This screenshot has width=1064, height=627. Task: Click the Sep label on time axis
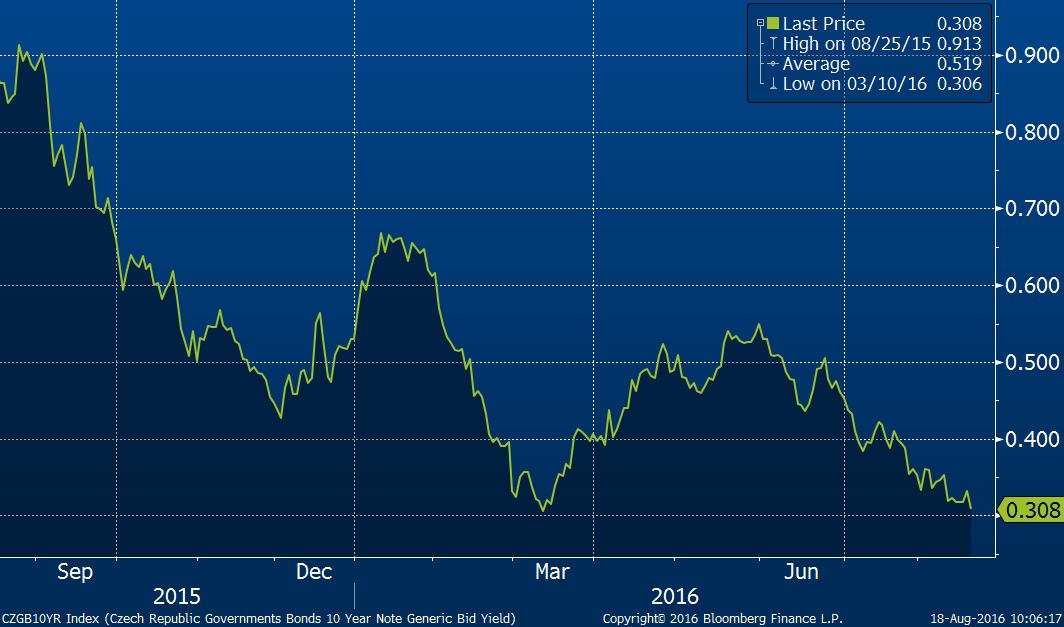75,572
